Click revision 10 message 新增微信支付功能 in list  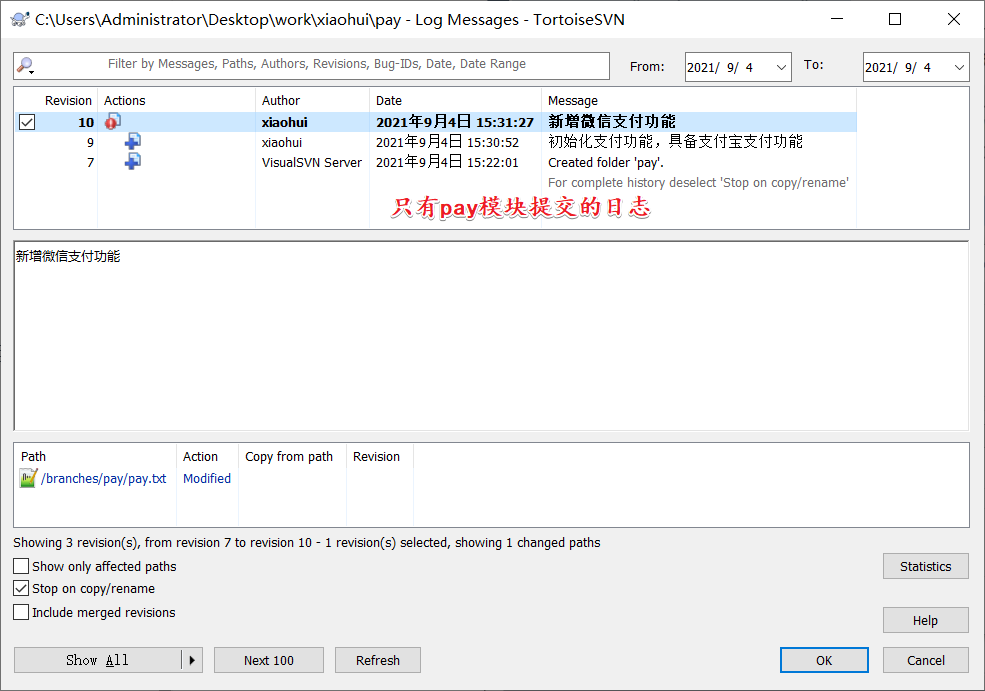pyautogui.click(x=612, y=121)
